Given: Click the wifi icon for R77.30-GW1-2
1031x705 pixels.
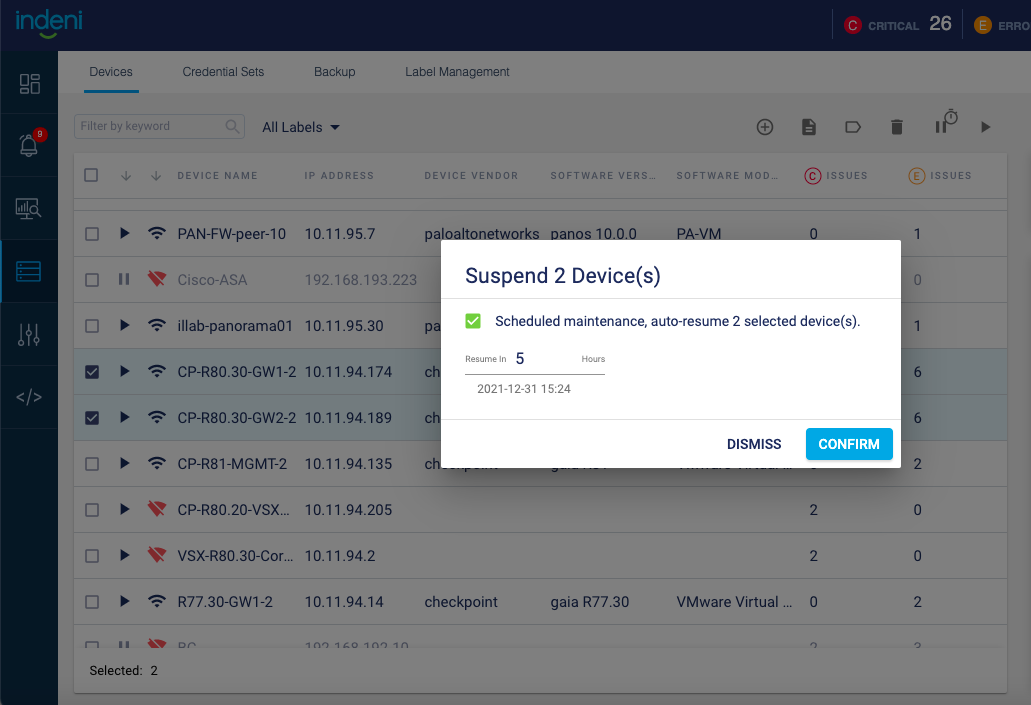Looking at the screenshot, I should tap(156, 601).
